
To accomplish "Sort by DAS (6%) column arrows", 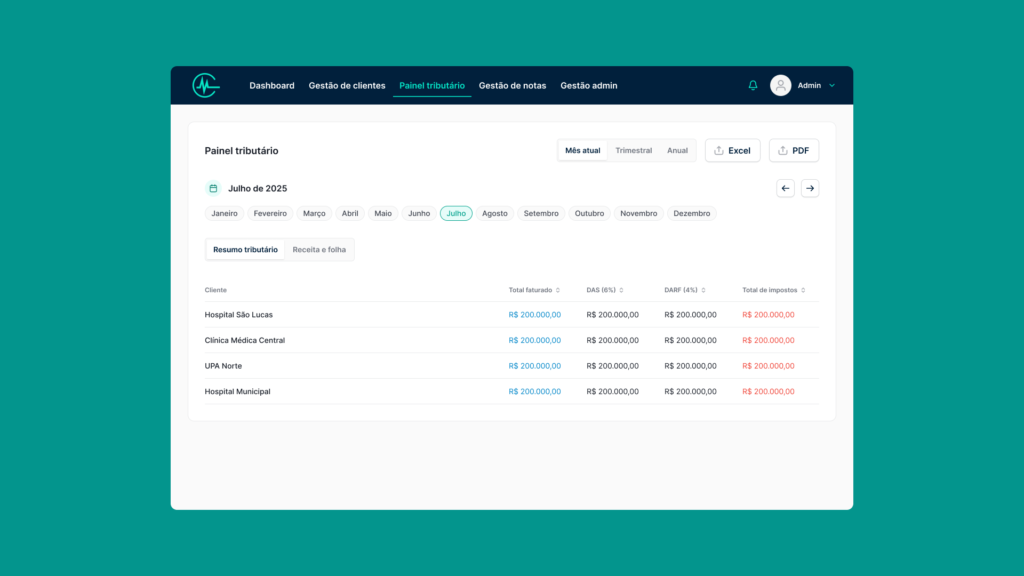I will (621, 290).
